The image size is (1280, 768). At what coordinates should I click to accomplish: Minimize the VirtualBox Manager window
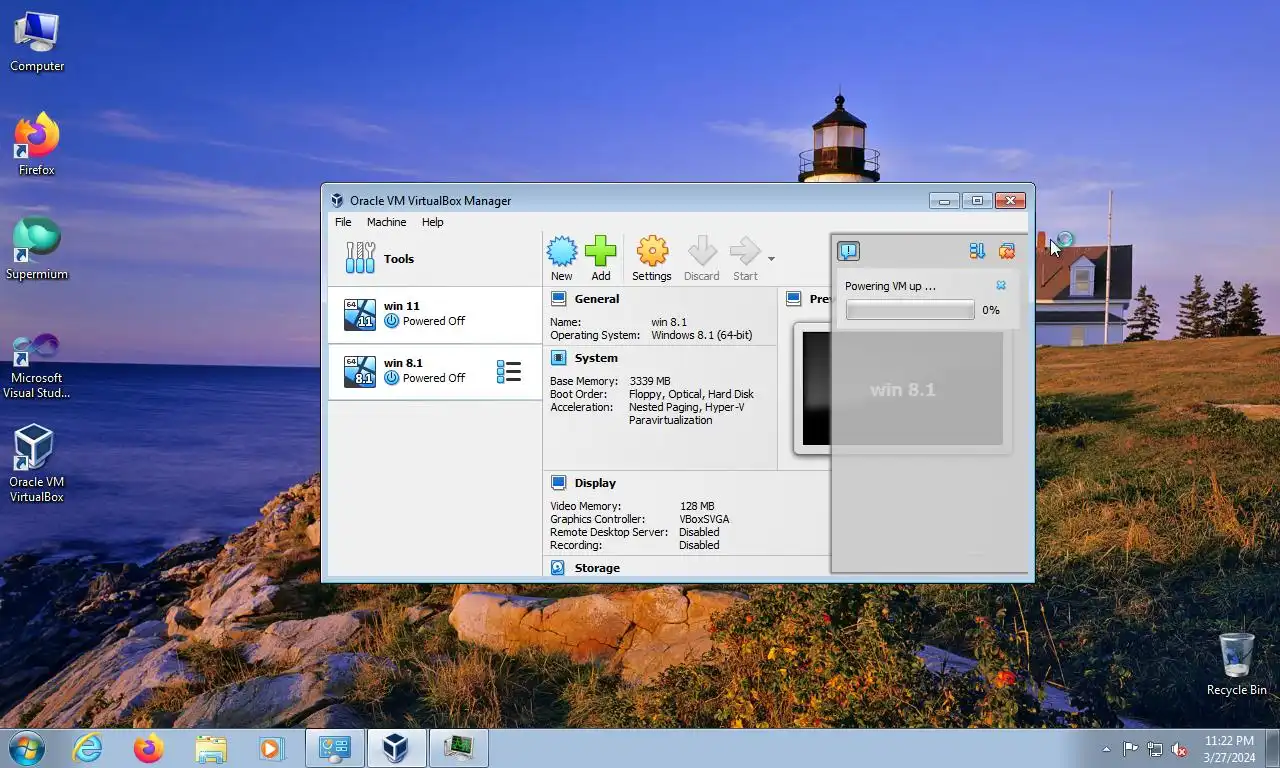click(944, 200)
